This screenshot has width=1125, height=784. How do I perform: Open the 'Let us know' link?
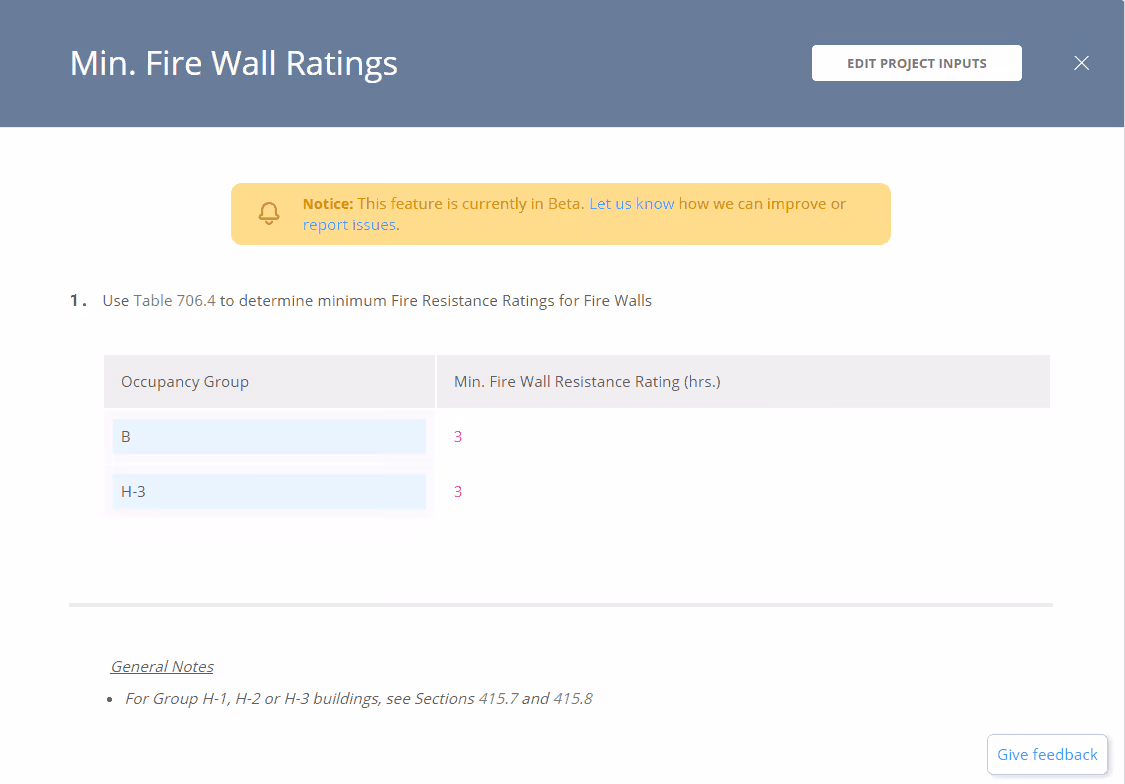coord(631,204)
